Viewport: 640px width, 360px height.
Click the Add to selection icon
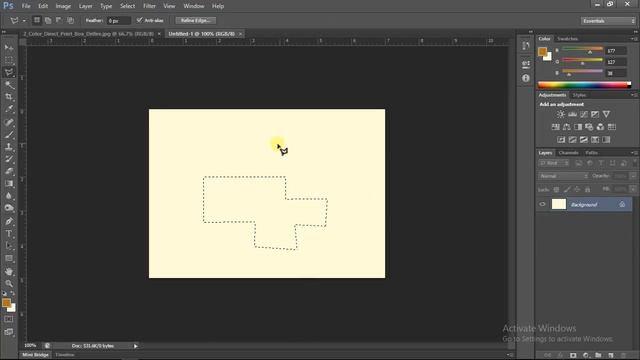(x=48, y=20)
